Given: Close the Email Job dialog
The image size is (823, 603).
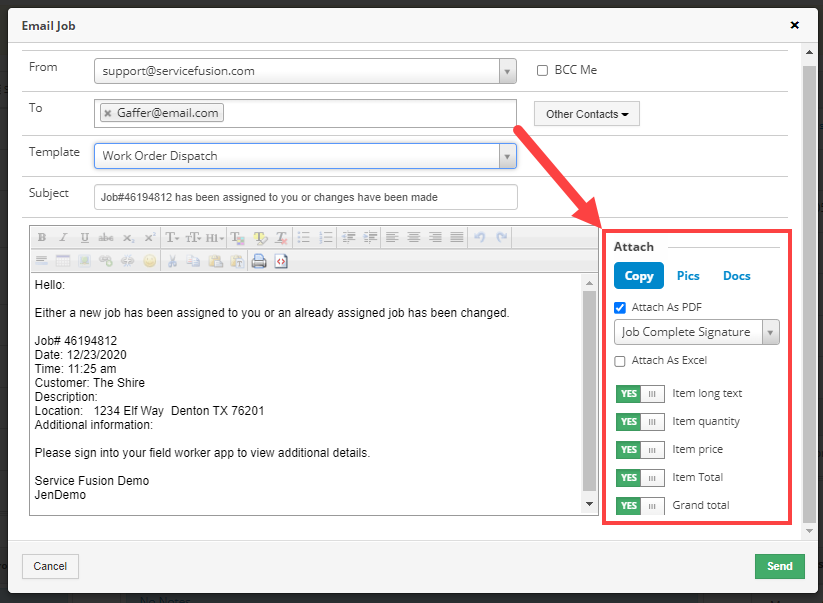Looking at the screenshot, I should pyautogui.click(x=795, y=25).
